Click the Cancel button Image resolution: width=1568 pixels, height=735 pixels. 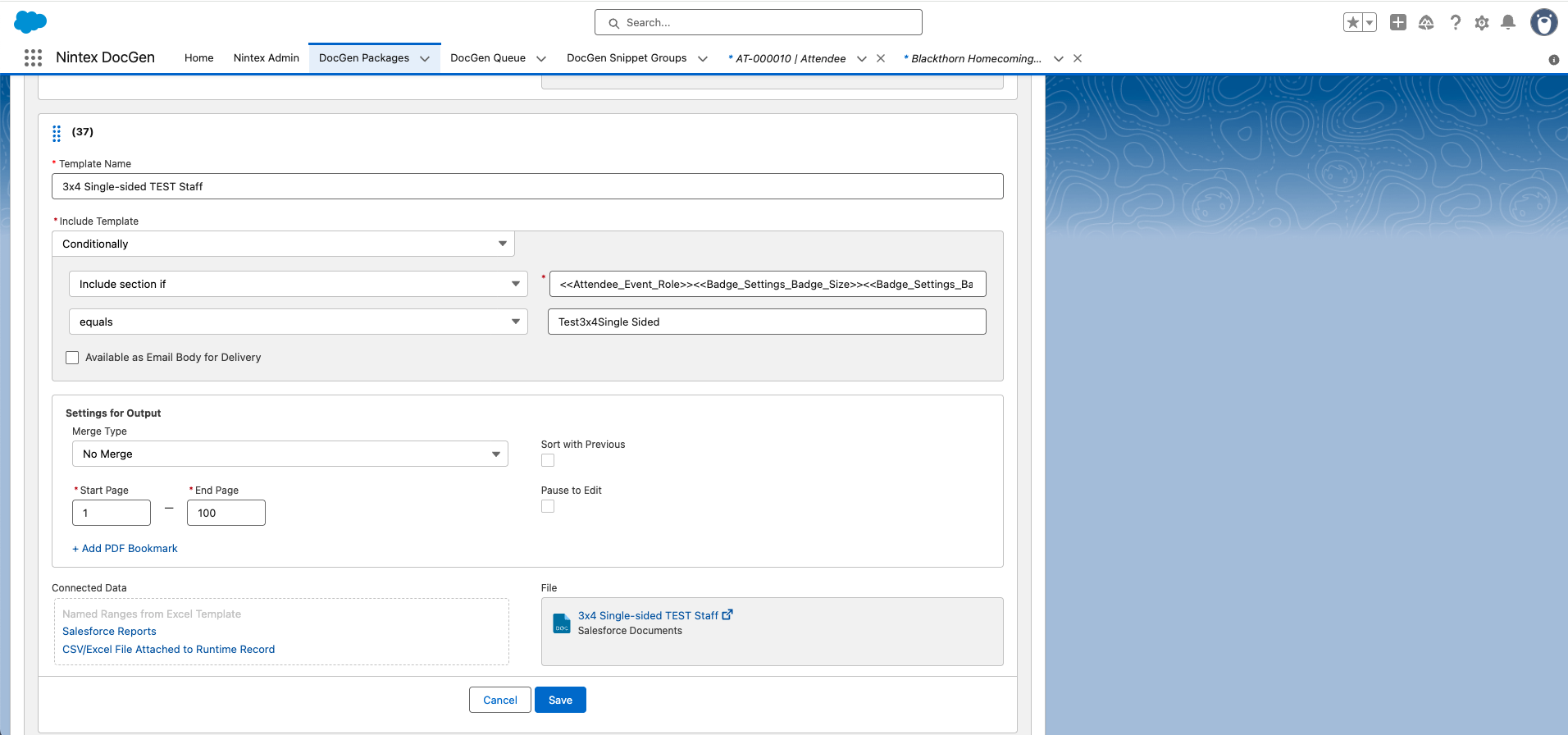pos(500,700)
